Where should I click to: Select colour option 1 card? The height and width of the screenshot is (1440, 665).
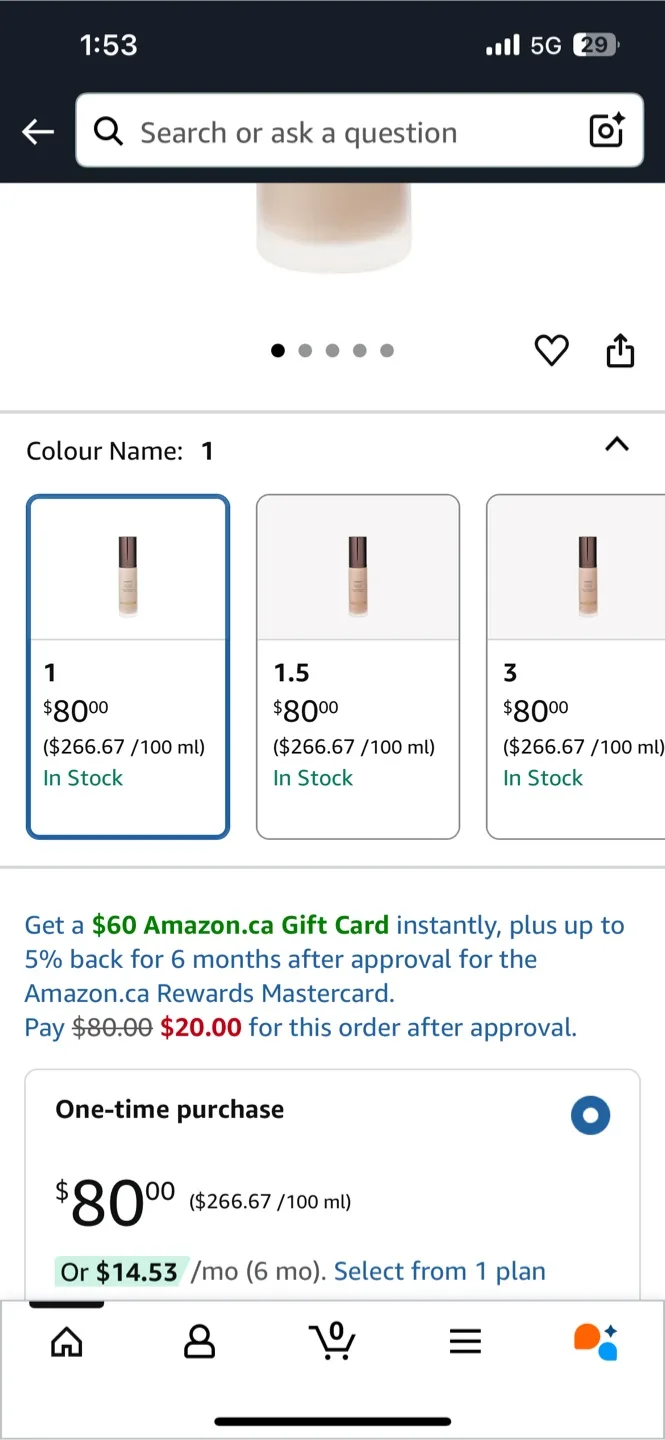point(128,666)
